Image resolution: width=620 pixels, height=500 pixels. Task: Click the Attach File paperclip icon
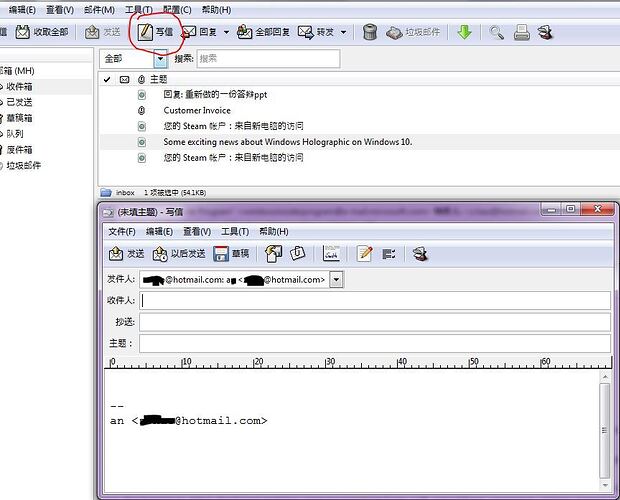point(297,254)
